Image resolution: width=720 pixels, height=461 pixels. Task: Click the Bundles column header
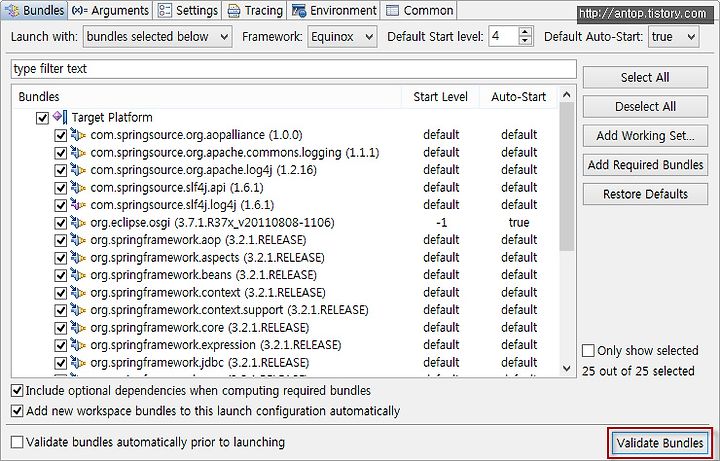coord(207,97)
